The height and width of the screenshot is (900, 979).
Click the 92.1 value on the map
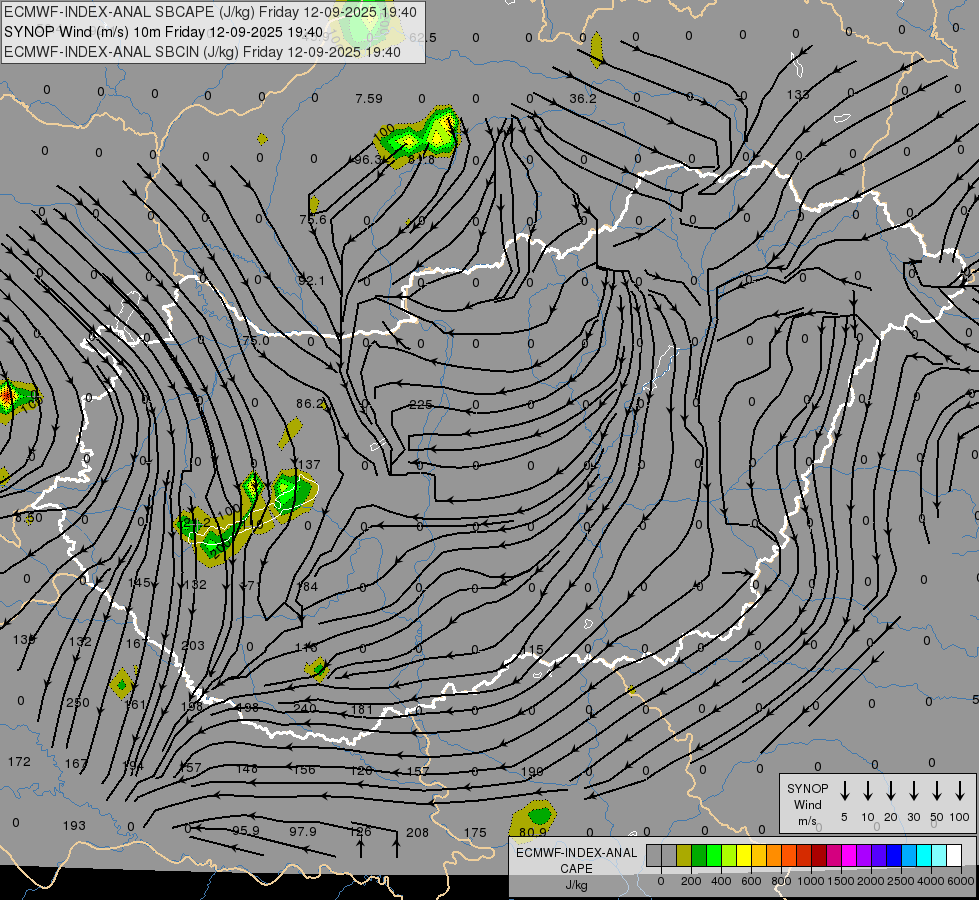311,280
